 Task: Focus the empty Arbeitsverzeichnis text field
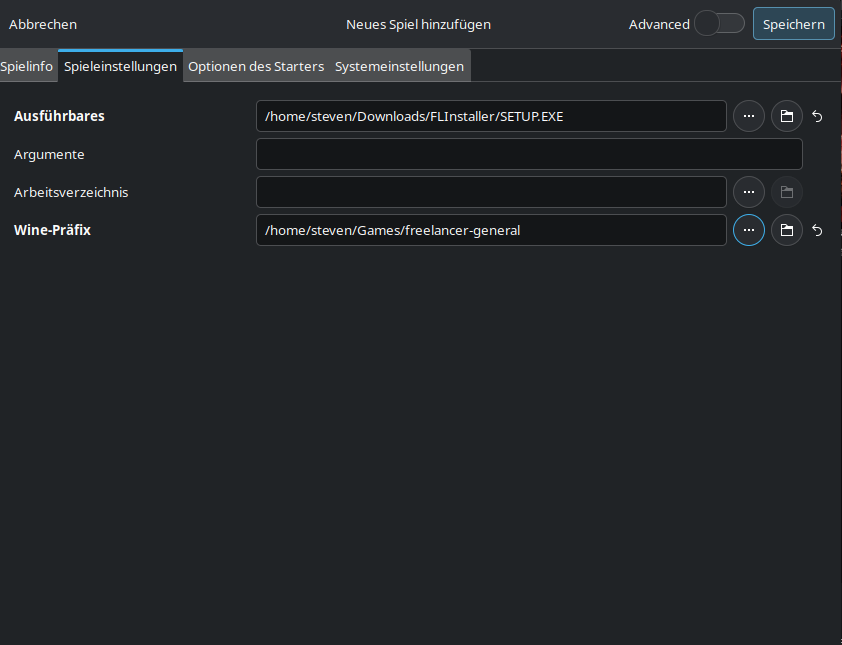pos(491,192)
